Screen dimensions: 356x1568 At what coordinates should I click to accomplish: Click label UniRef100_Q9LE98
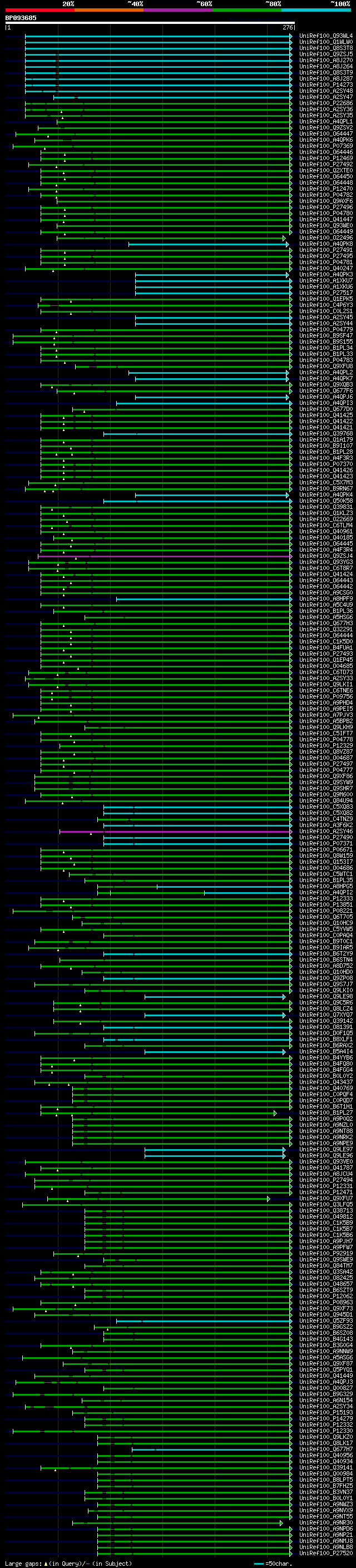click(x=326, y=996)
